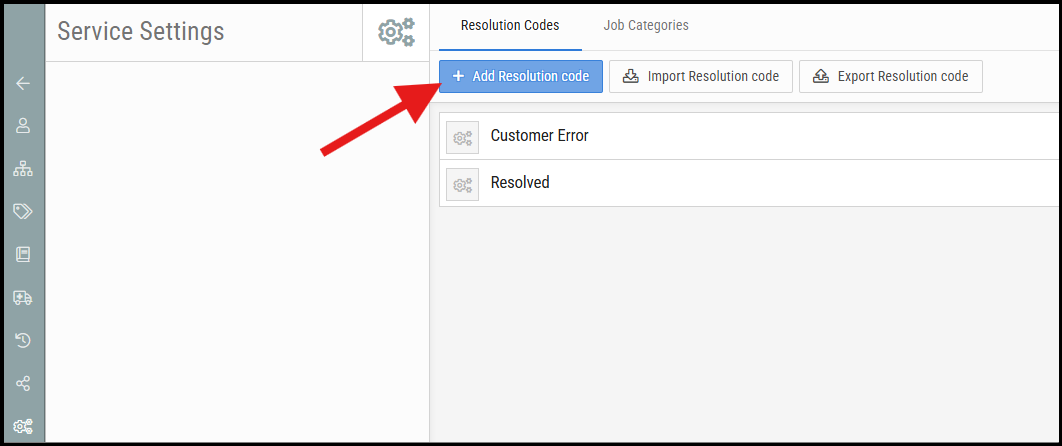Open the service truck sidebar icon
The height and width of the screenshot is (446, 1062).
pos(23,297)
